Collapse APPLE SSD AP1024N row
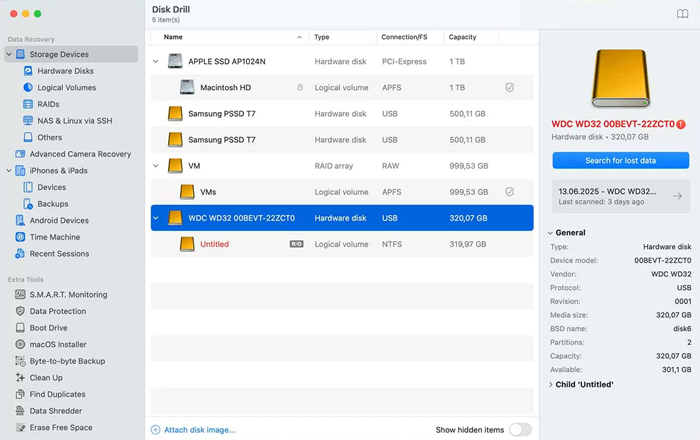 [x=156, y=62]
